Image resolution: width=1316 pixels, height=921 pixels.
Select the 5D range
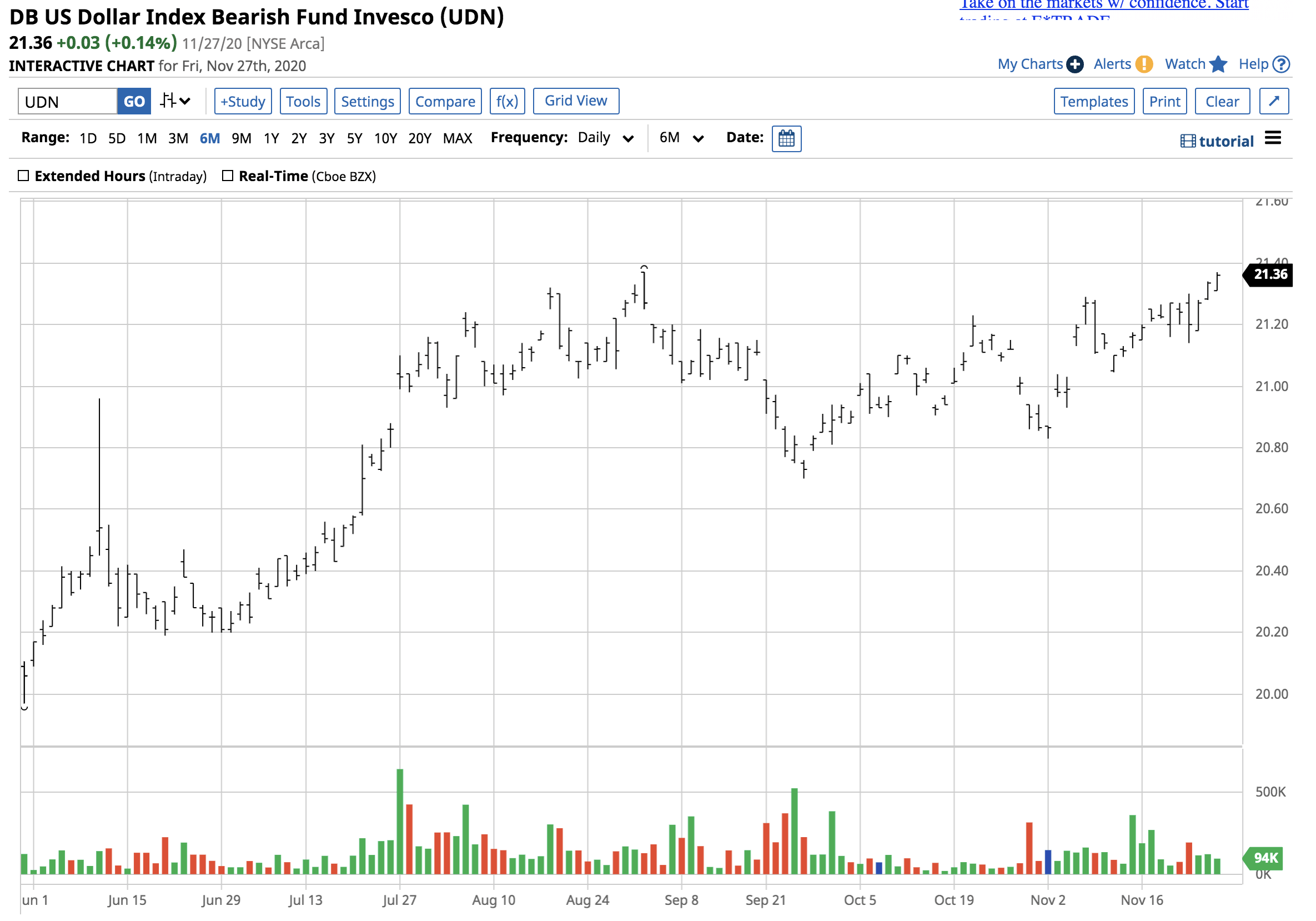(117, 138)
